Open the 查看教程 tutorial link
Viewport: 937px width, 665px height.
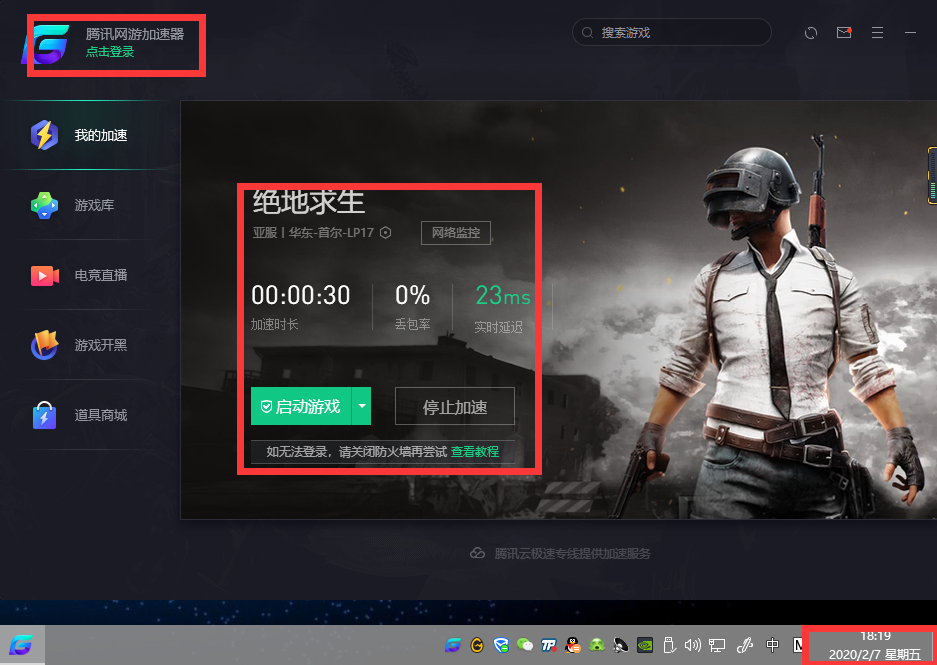[475, 452]
